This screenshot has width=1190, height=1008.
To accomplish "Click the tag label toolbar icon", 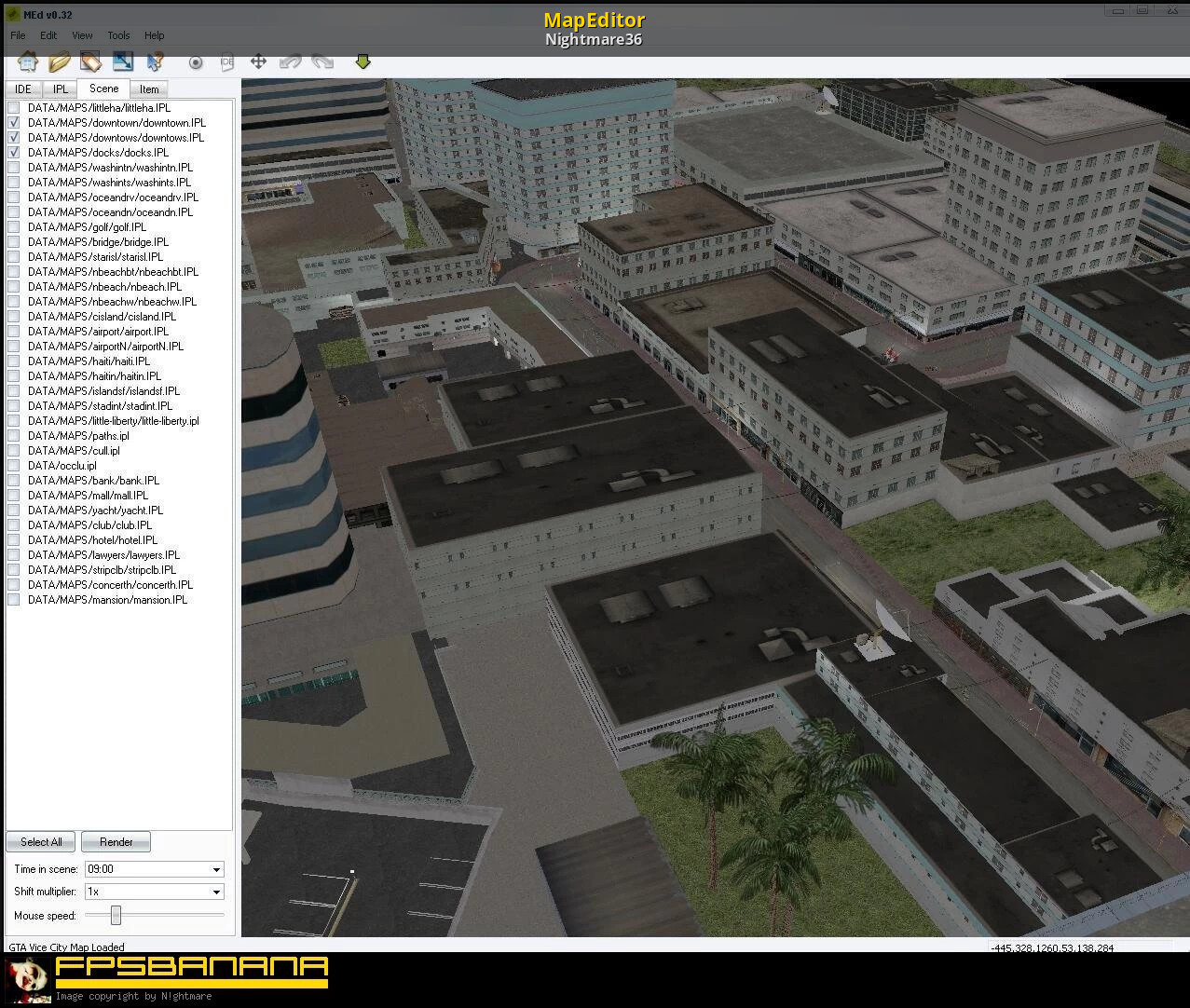I will 90,62.
